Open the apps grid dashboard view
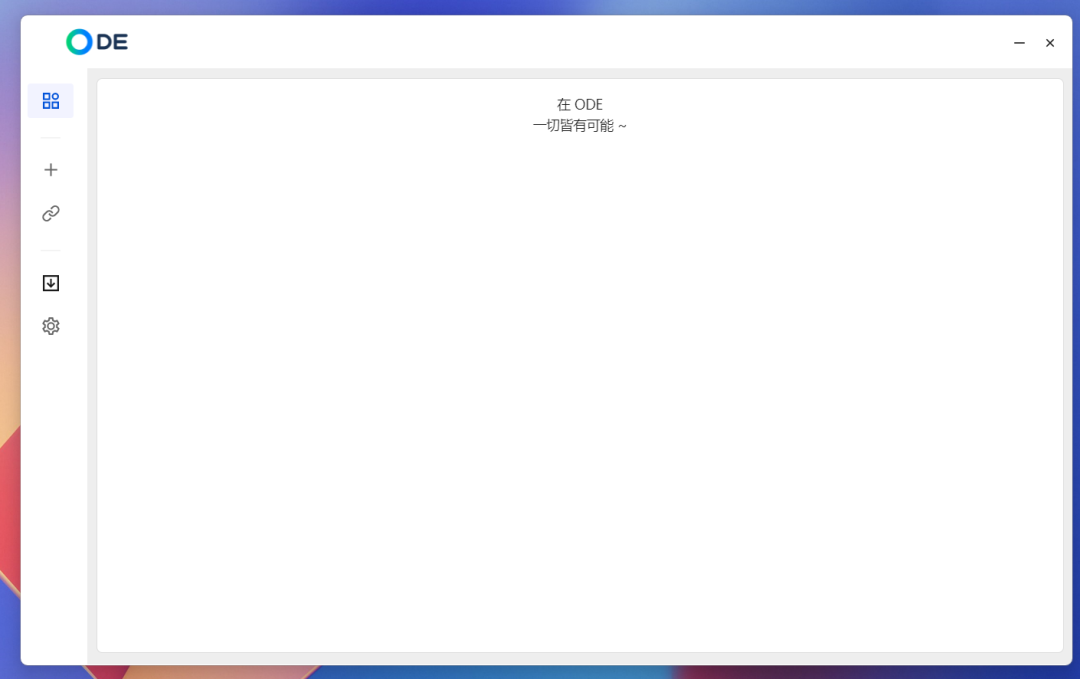Viewport: 1080px width, 679px height. tap(51, 101)
